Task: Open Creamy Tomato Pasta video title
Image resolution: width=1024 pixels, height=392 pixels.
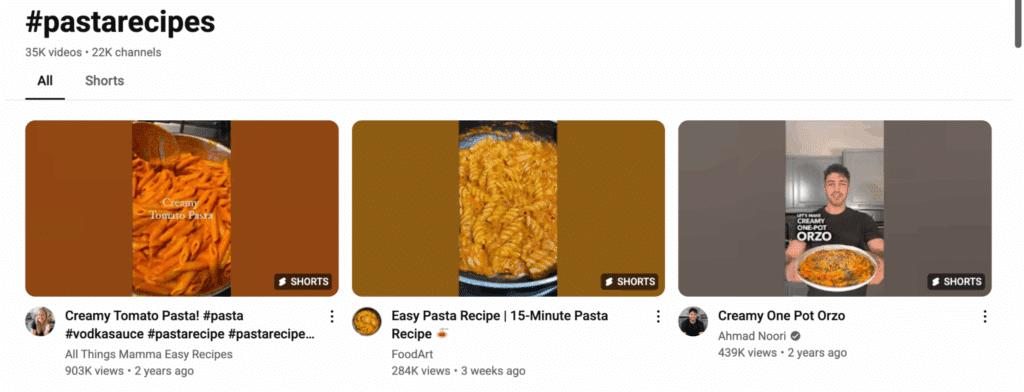Action: pos(190,325)
